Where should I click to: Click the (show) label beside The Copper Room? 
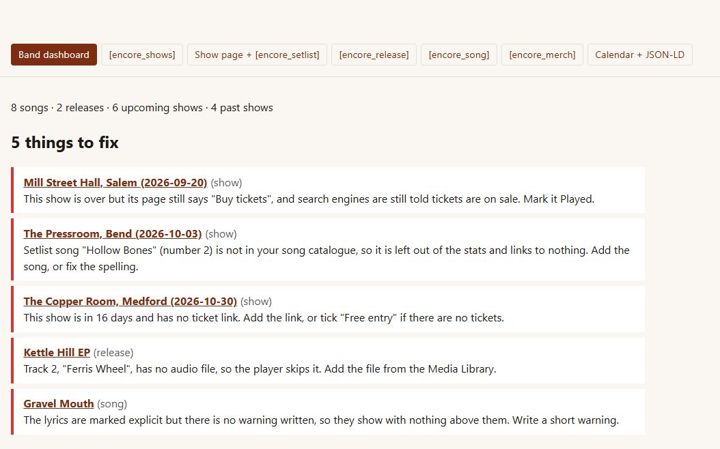click(x=256, y=302)
